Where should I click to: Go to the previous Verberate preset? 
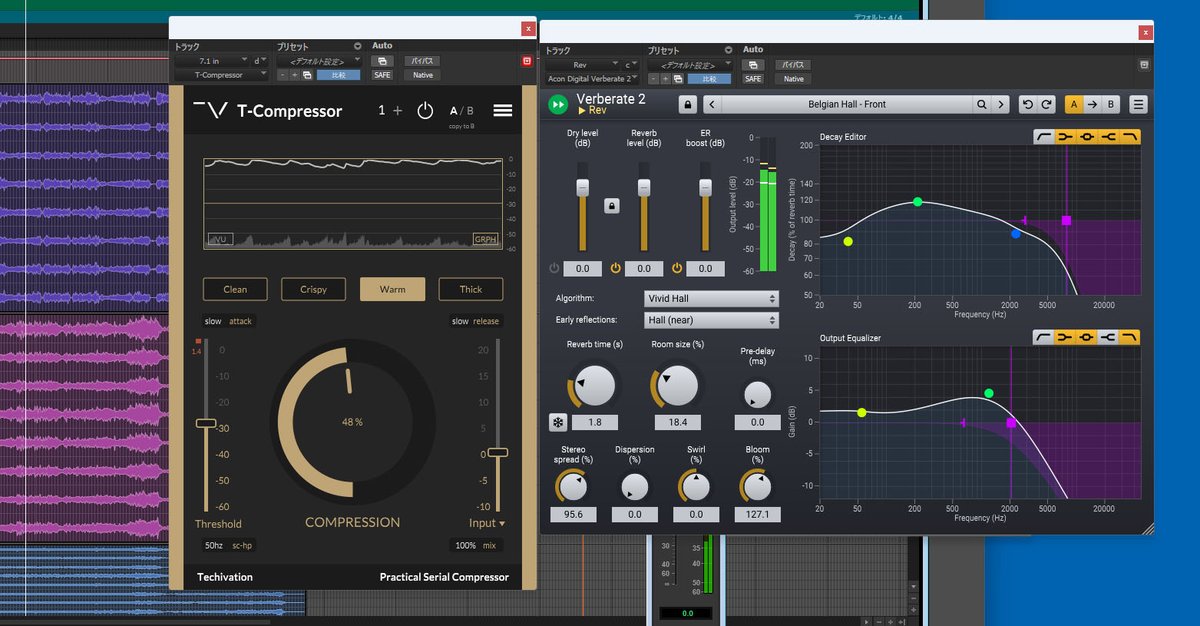(x=710, y=104)
